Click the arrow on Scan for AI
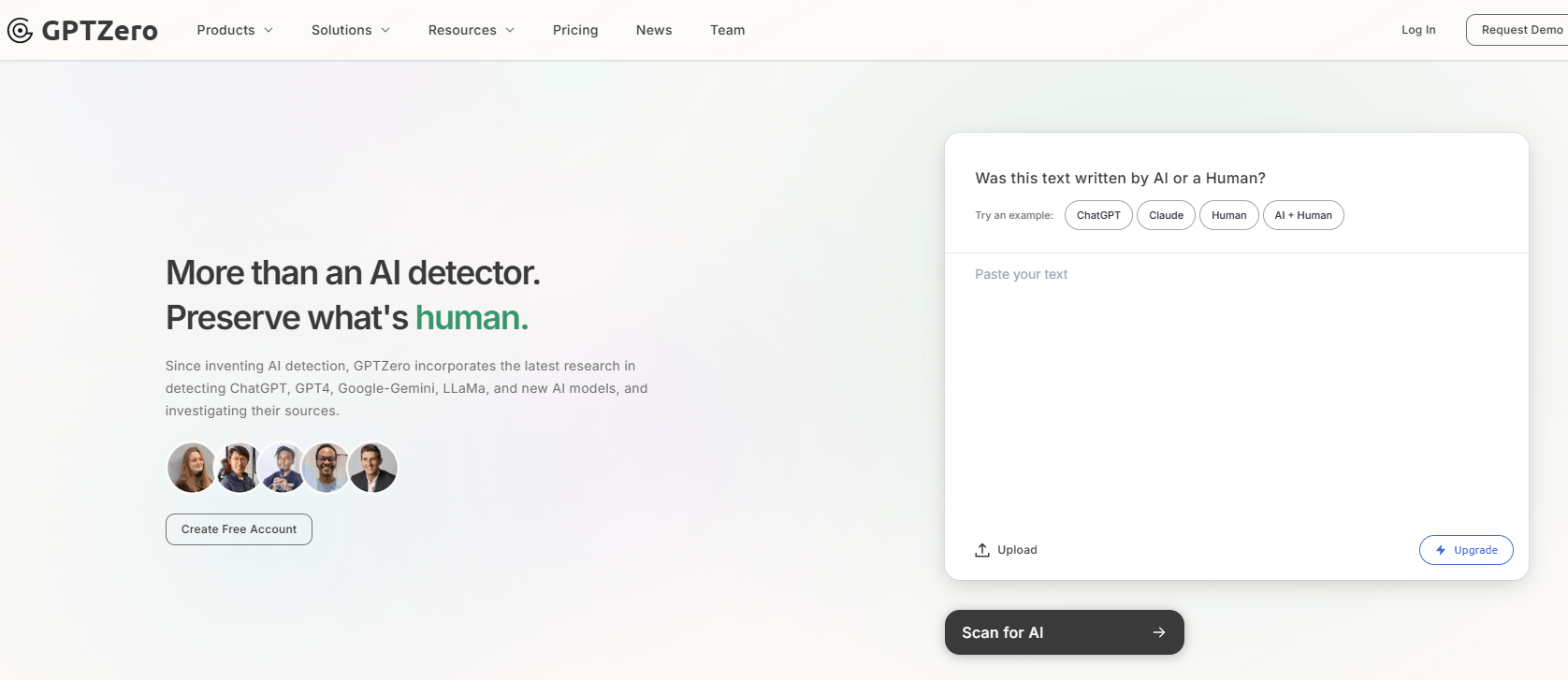The width and height of the screenshot is (1568, 680). click(x=1159, y=632)
